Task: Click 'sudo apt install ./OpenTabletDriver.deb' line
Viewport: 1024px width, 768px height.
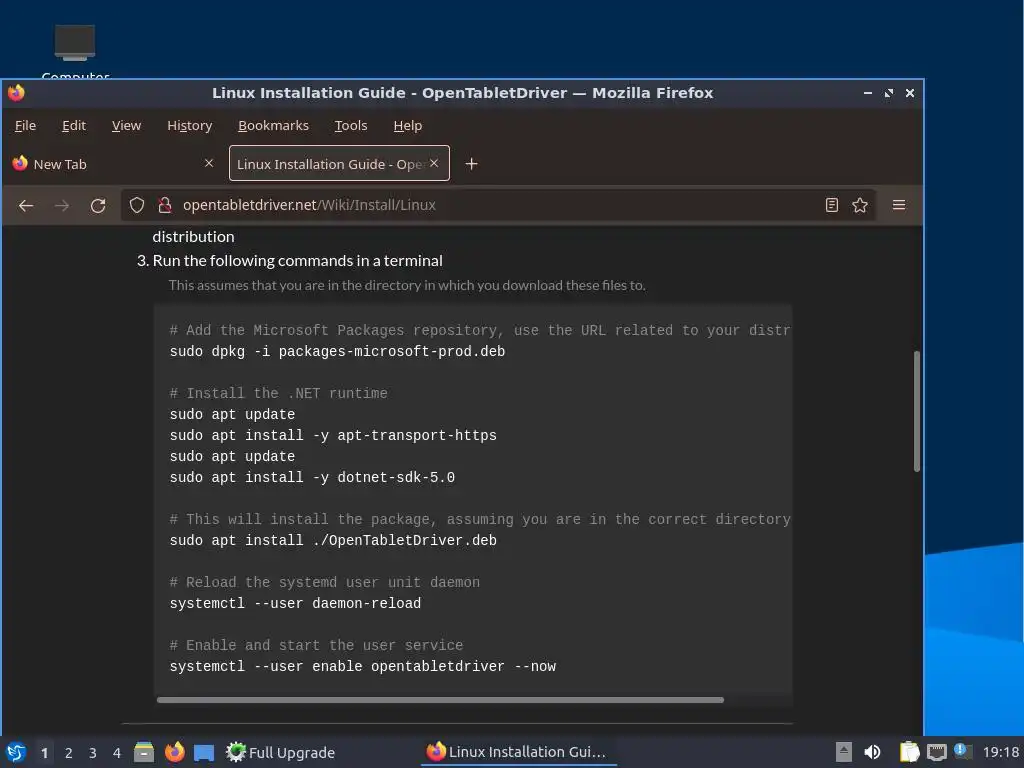Action: click(333, 541)
